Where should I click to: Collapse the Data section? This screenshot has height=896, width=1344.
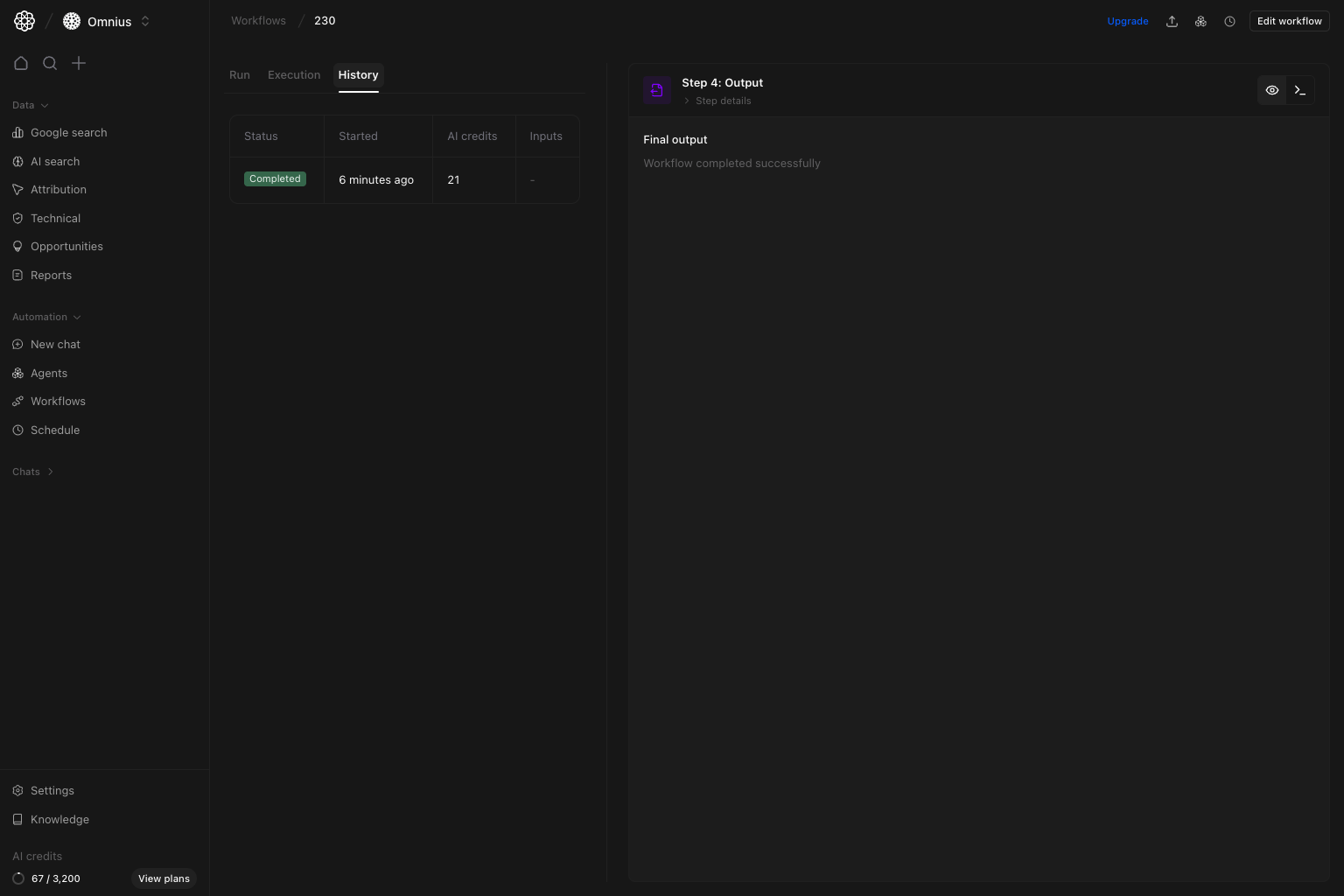point(30,105)
